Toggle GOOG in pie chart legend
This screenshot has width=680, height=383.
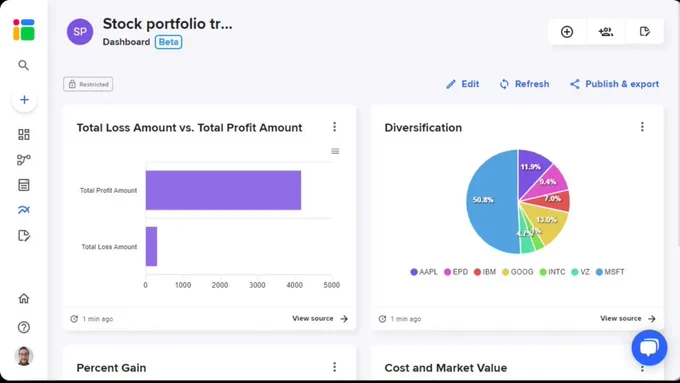(517, 272)
